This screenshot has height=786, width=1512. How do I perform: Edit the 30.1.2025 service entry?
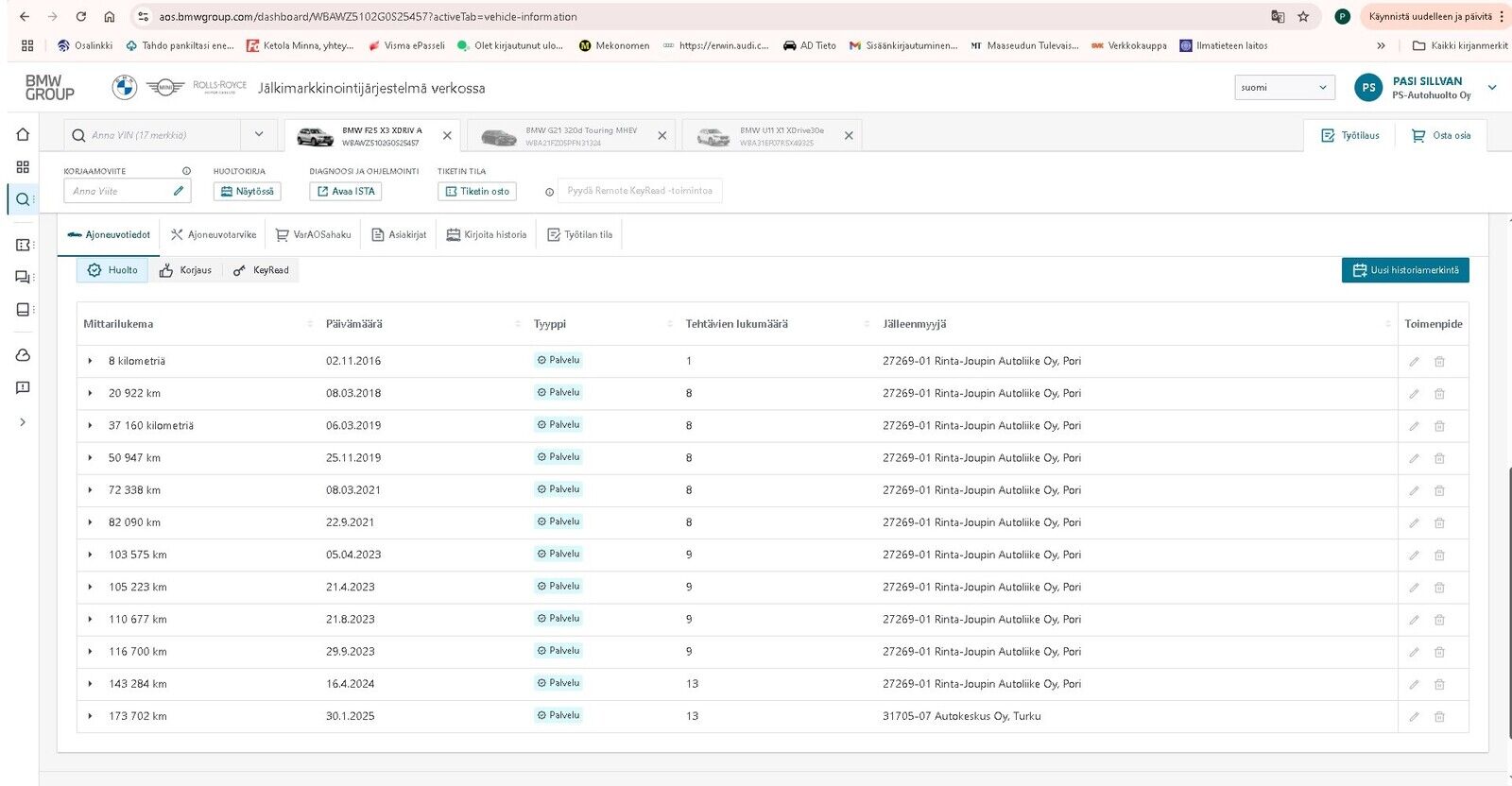[x=1414, y=717]
